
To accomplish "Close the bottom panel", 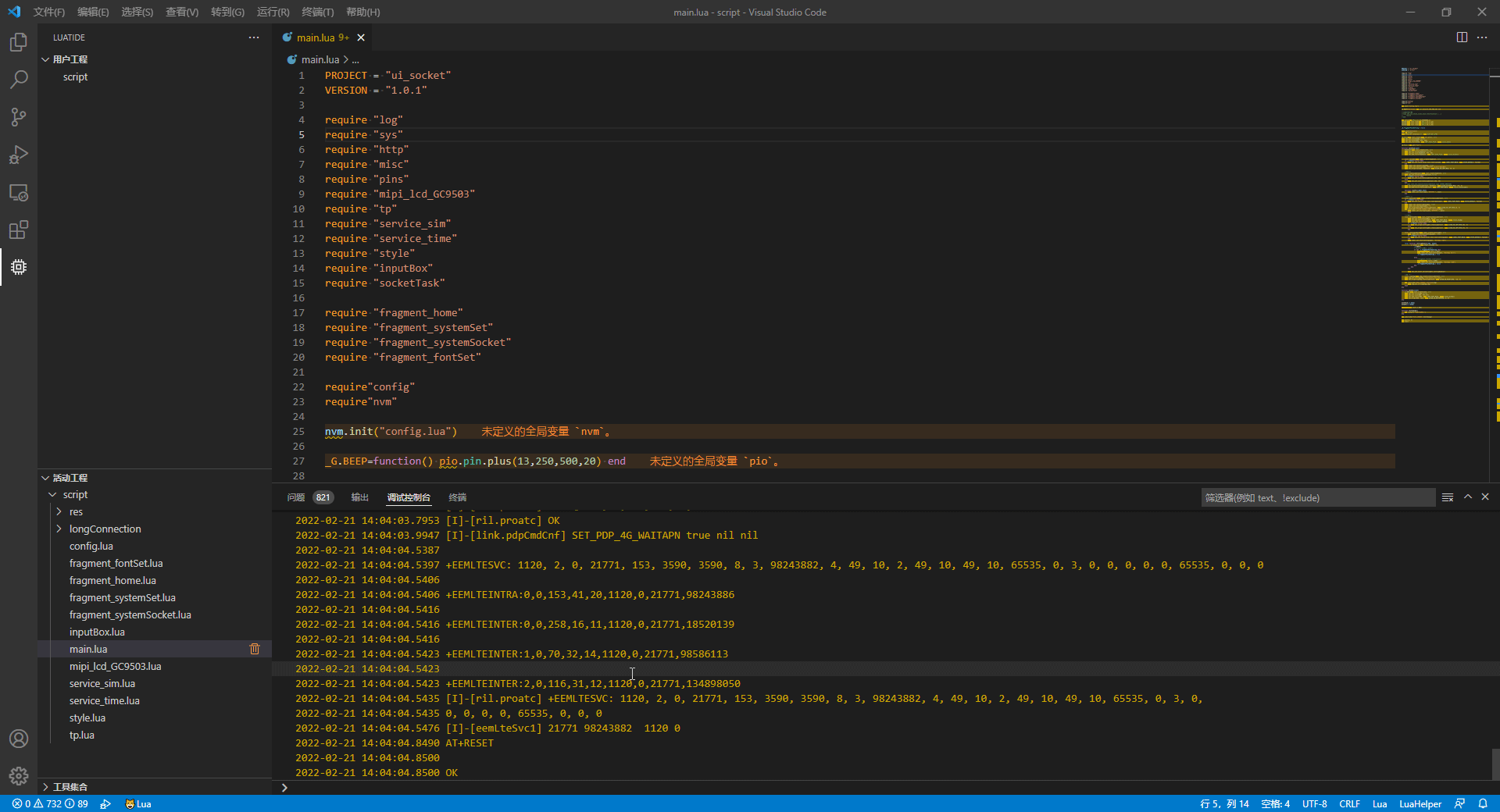I will pos(1485,497).
